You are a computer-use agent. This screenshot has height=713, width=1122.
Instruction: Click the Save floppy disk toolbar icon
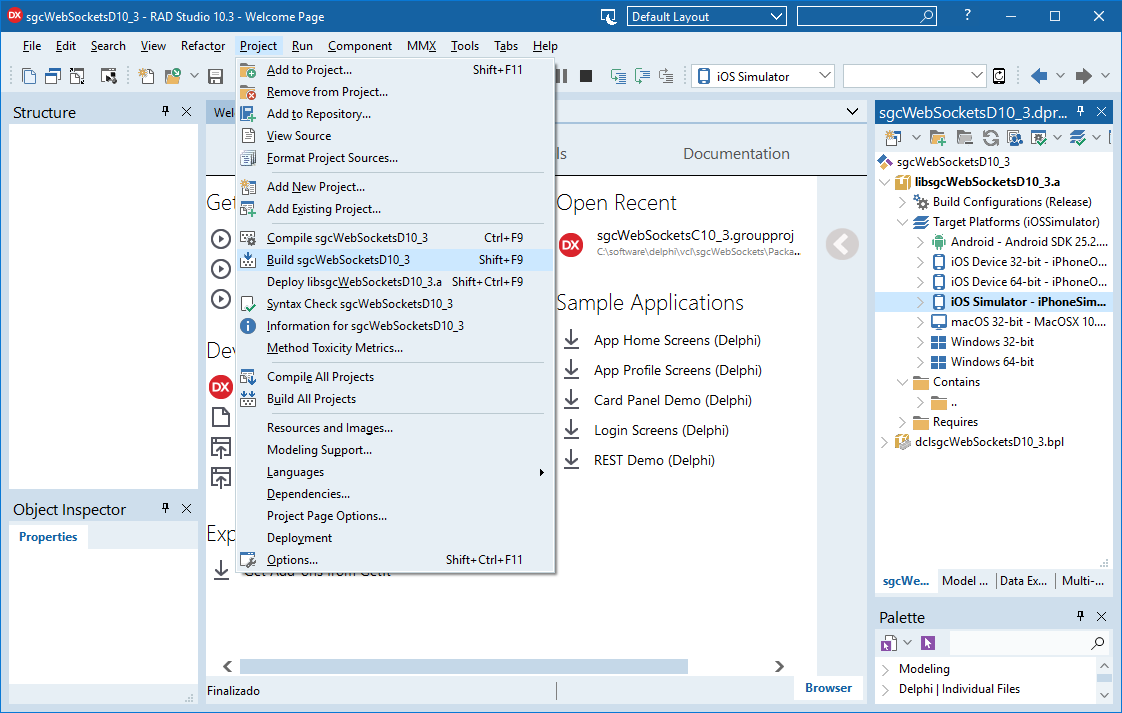pos(215,76)
